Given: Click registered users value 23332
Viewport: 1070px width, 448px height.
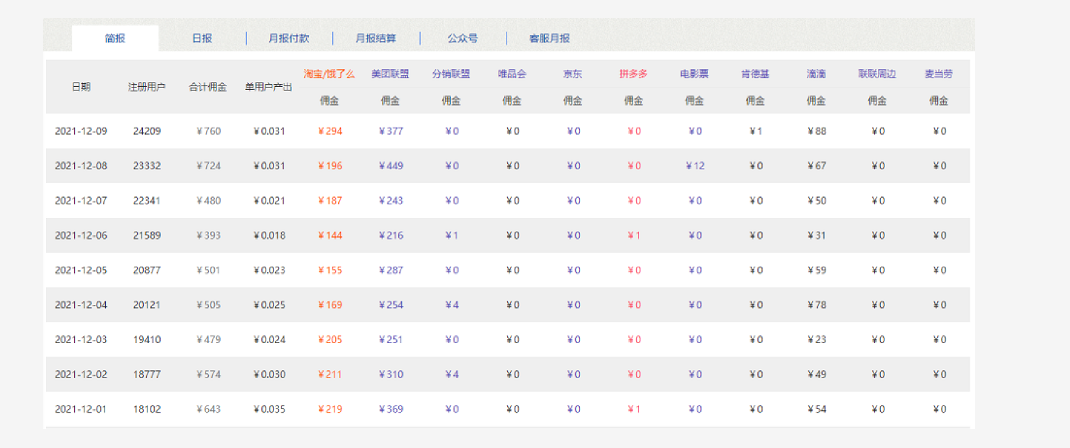Looking at the screenshot, I should [147, 166].
